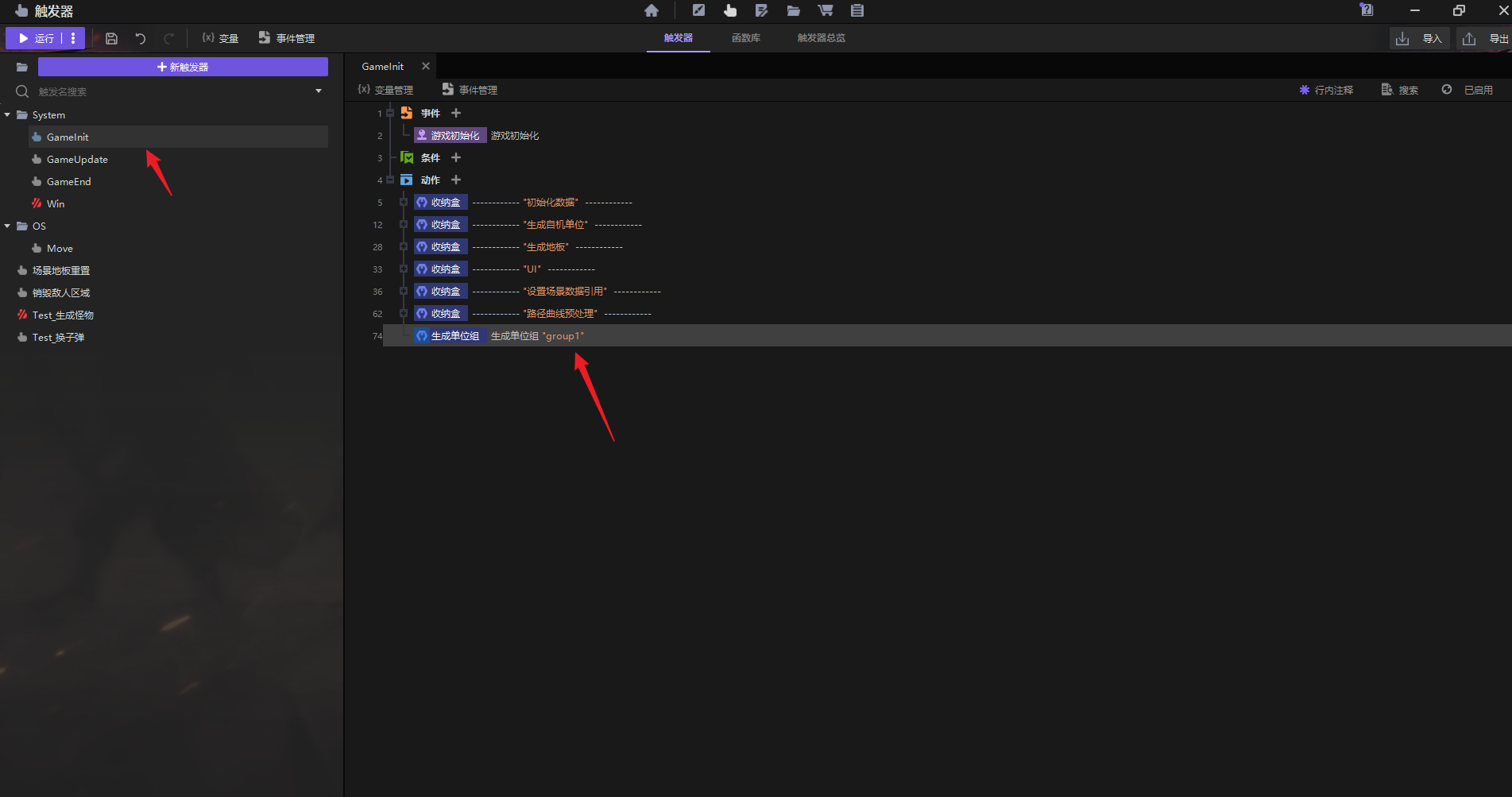This screenshot has width=1512, height=797.
Task: Click the save disk icon
Action: (x=111, y=38)
